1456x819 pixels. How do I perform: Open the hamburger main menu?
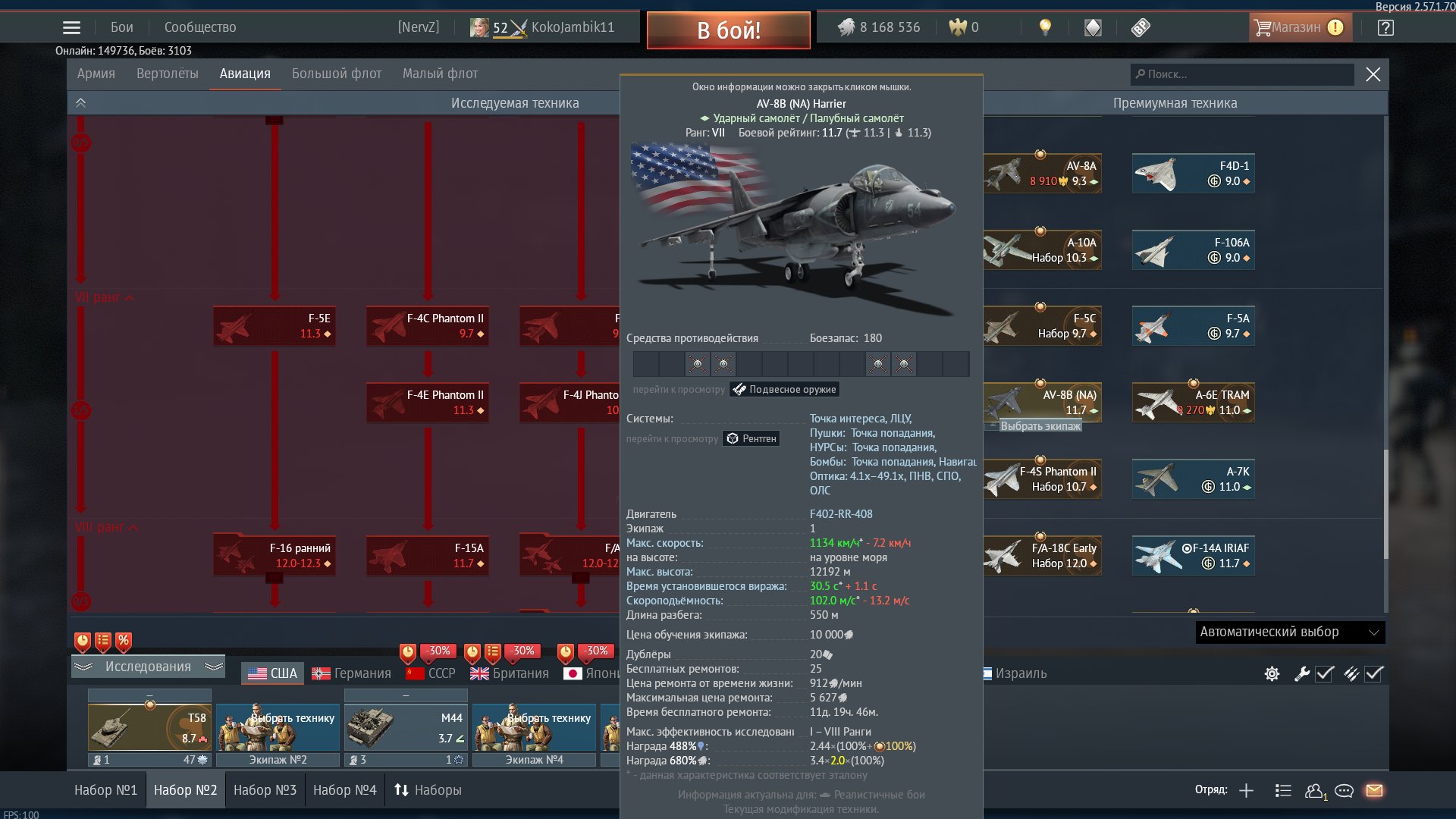pyautogui.click(x=71, y=27)
